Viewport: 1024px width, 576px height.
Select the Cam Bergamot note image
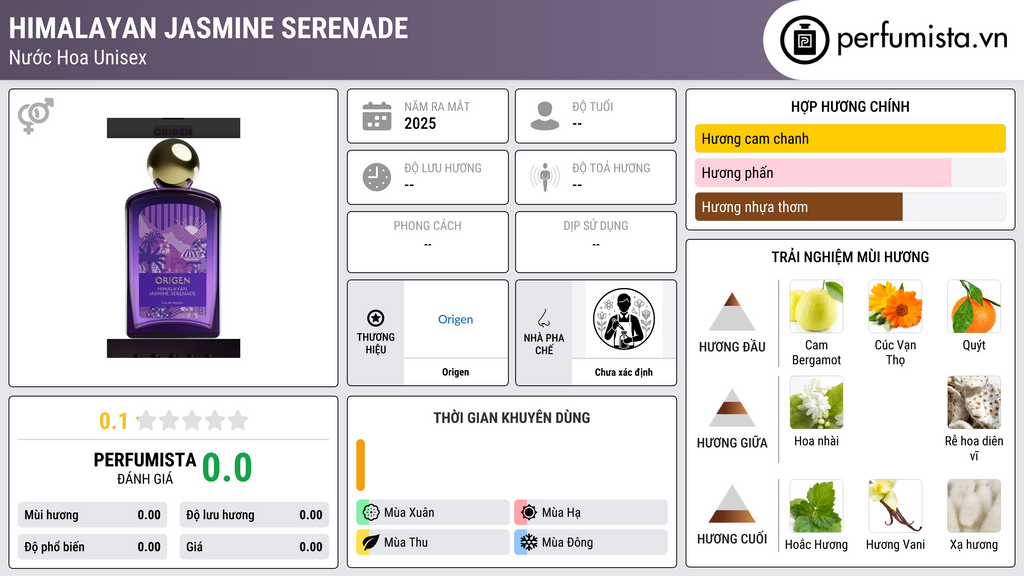pyautogui.click(x=816, y=306)
